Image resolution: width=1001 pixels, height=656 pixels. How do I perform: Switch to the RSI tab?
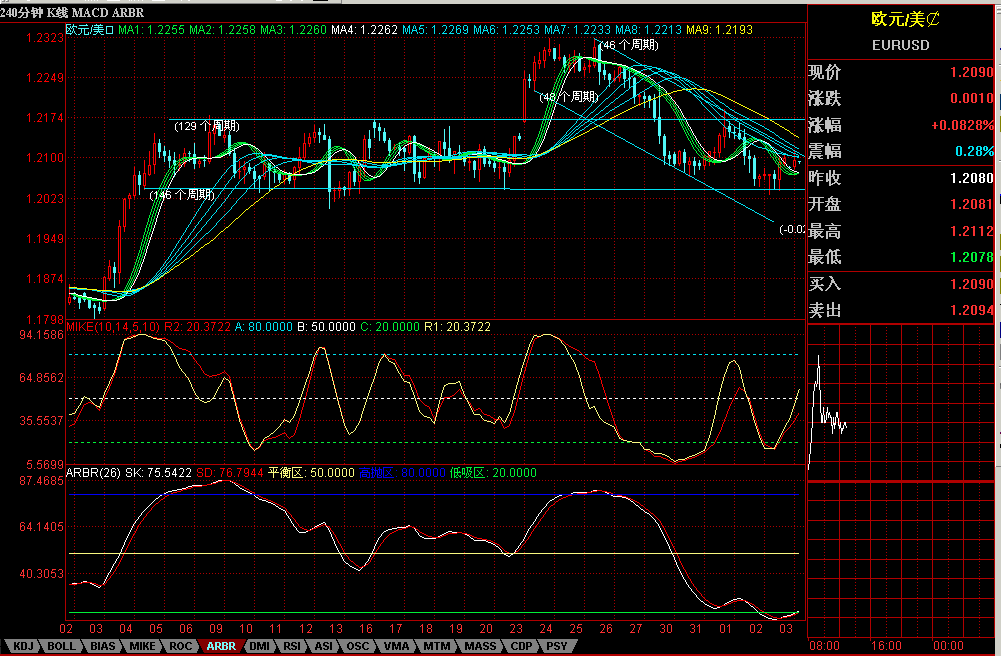pos(291,646)
